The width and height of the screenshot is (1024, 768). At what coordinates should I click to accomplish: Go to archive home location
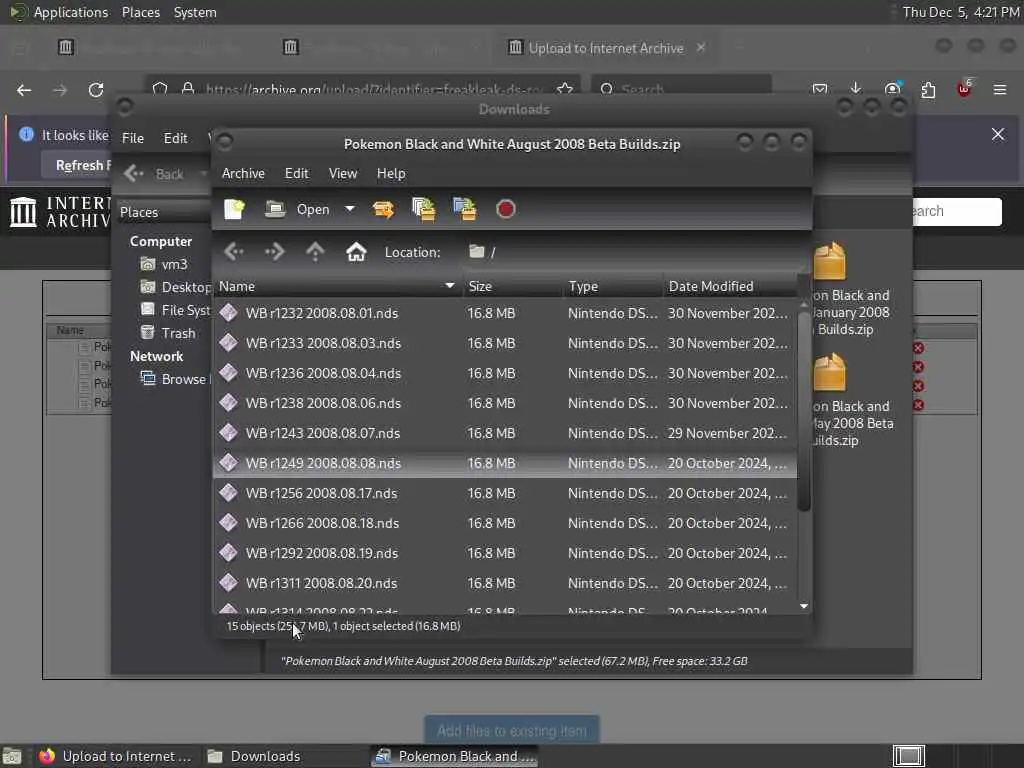[356, 251]
